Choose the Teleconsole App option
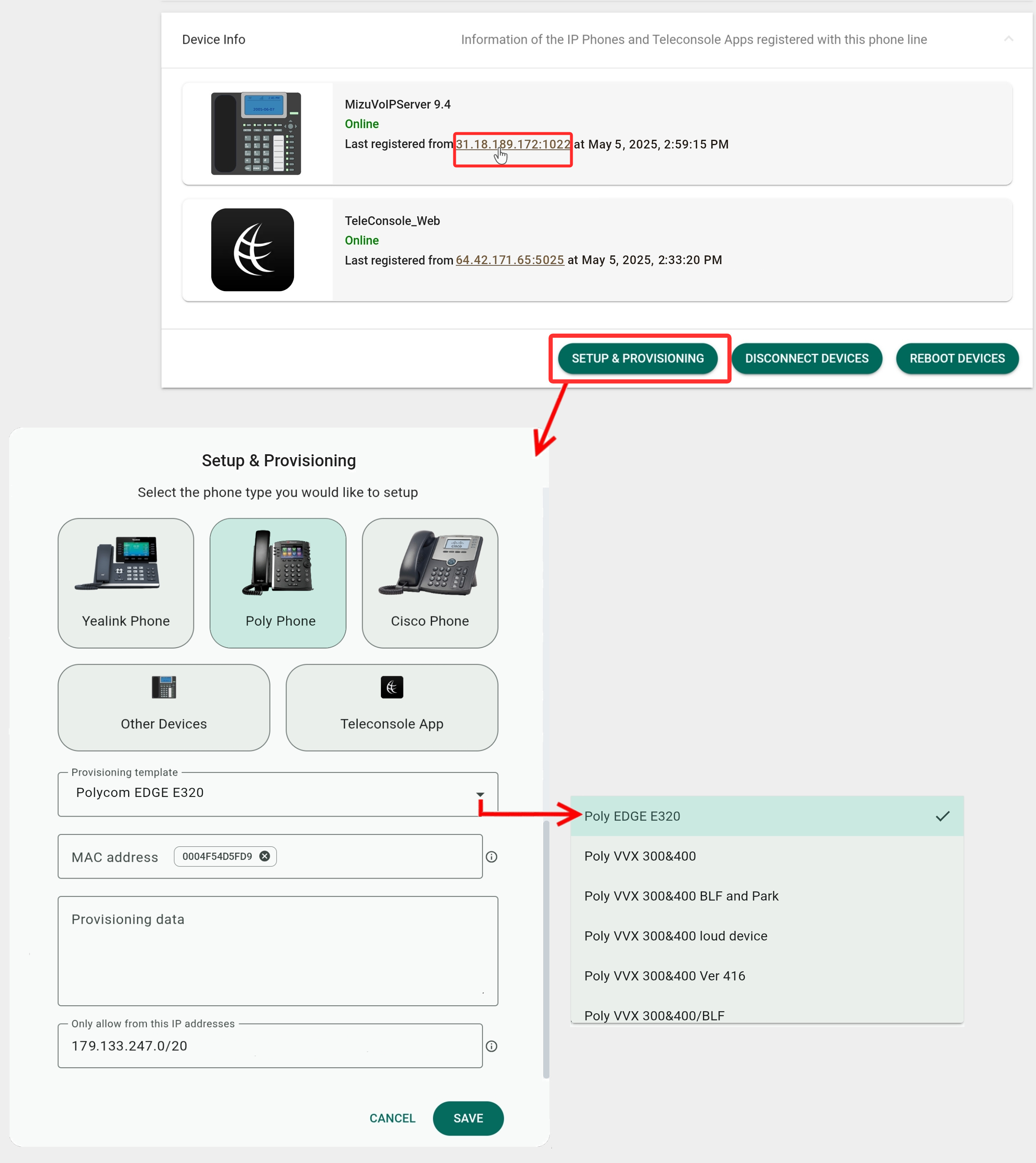This screenshot has width=1036, height=1163. coord(392,707)
